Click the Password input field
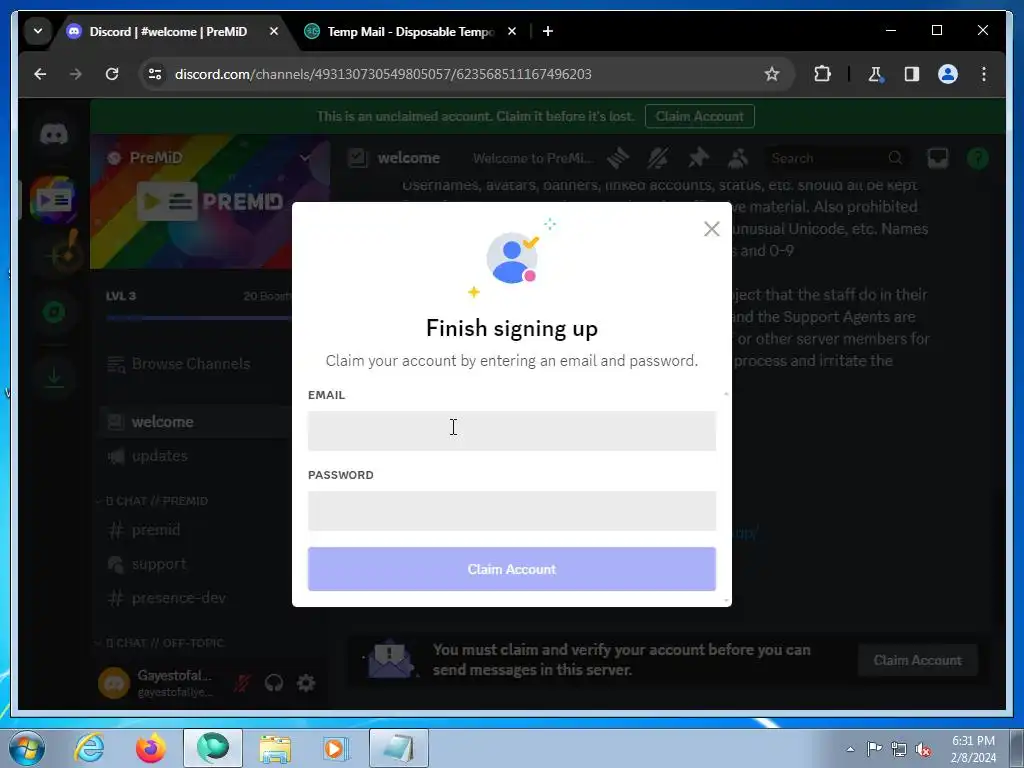The width and height of the screenshot is (1024, 768). point(511,511)
